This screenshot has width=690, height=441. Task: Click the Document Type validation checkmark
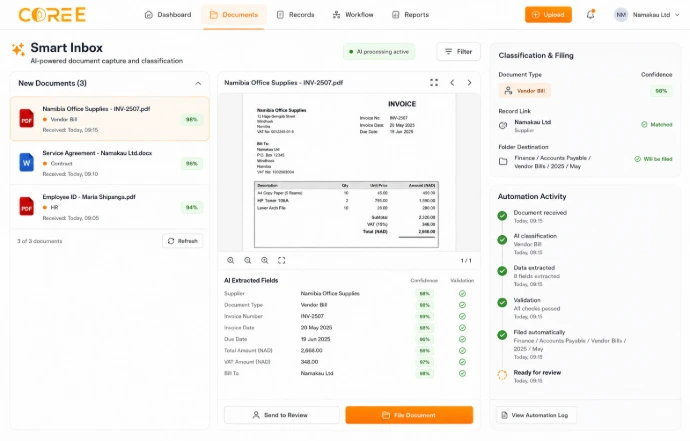pos(462,305)
